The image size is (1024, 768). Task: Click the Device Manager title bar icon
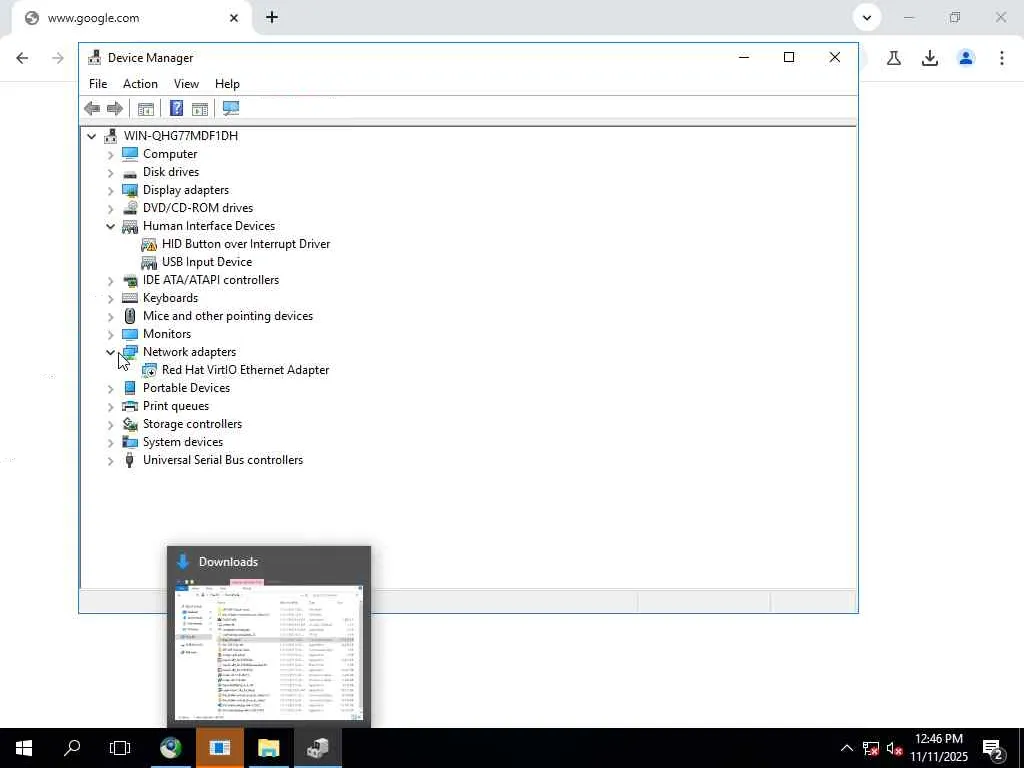coord(95,57)
